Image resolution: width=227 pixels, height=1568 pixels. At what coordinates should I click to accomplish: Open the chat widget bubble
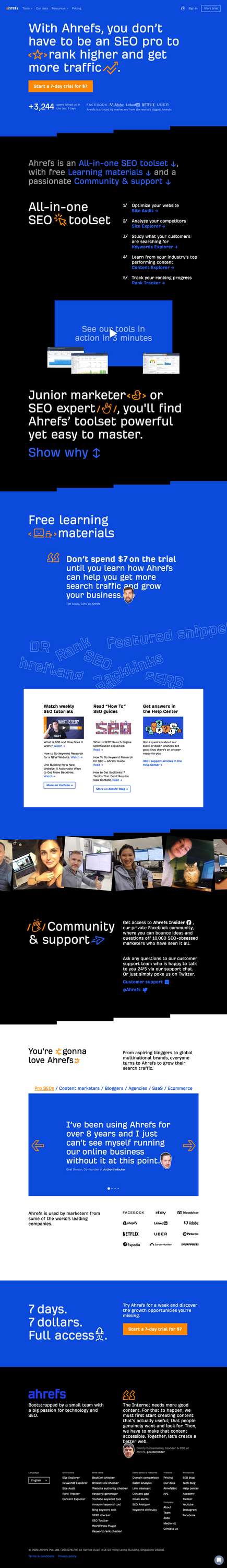[219, 1560]
